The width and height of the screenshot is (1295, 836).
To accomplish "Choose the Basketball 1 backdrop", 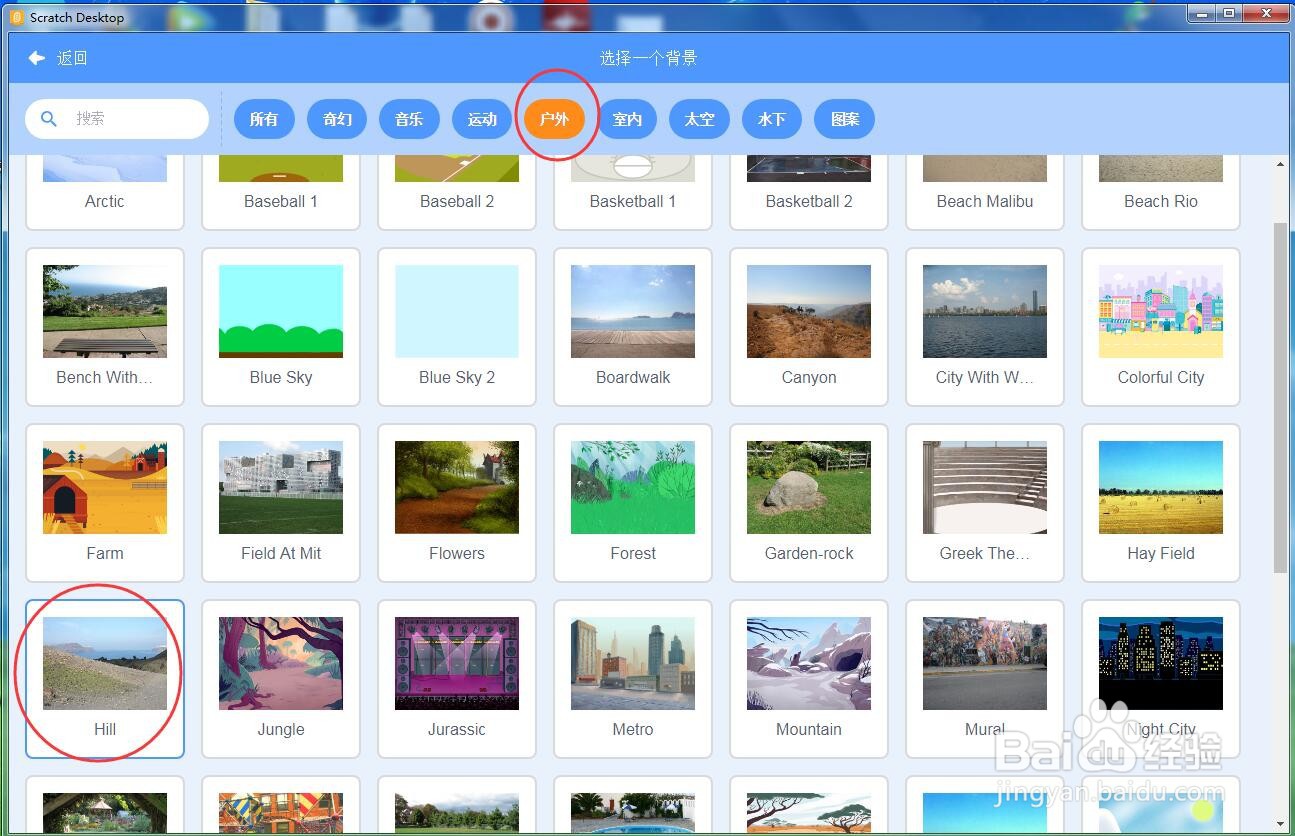I will pyautogui.click(x=633, y=191).
